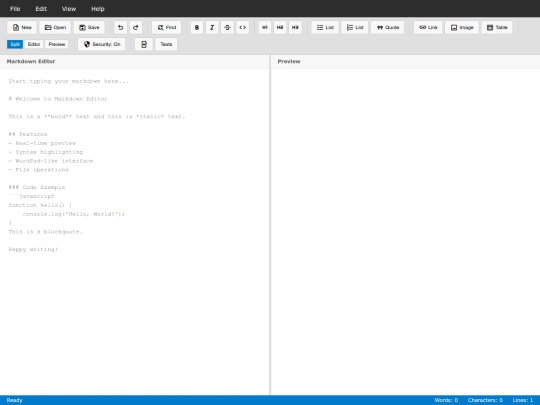Click the Words: 0 counter
This screenshot has height=405, width=540.
click(x=446, y=400)
